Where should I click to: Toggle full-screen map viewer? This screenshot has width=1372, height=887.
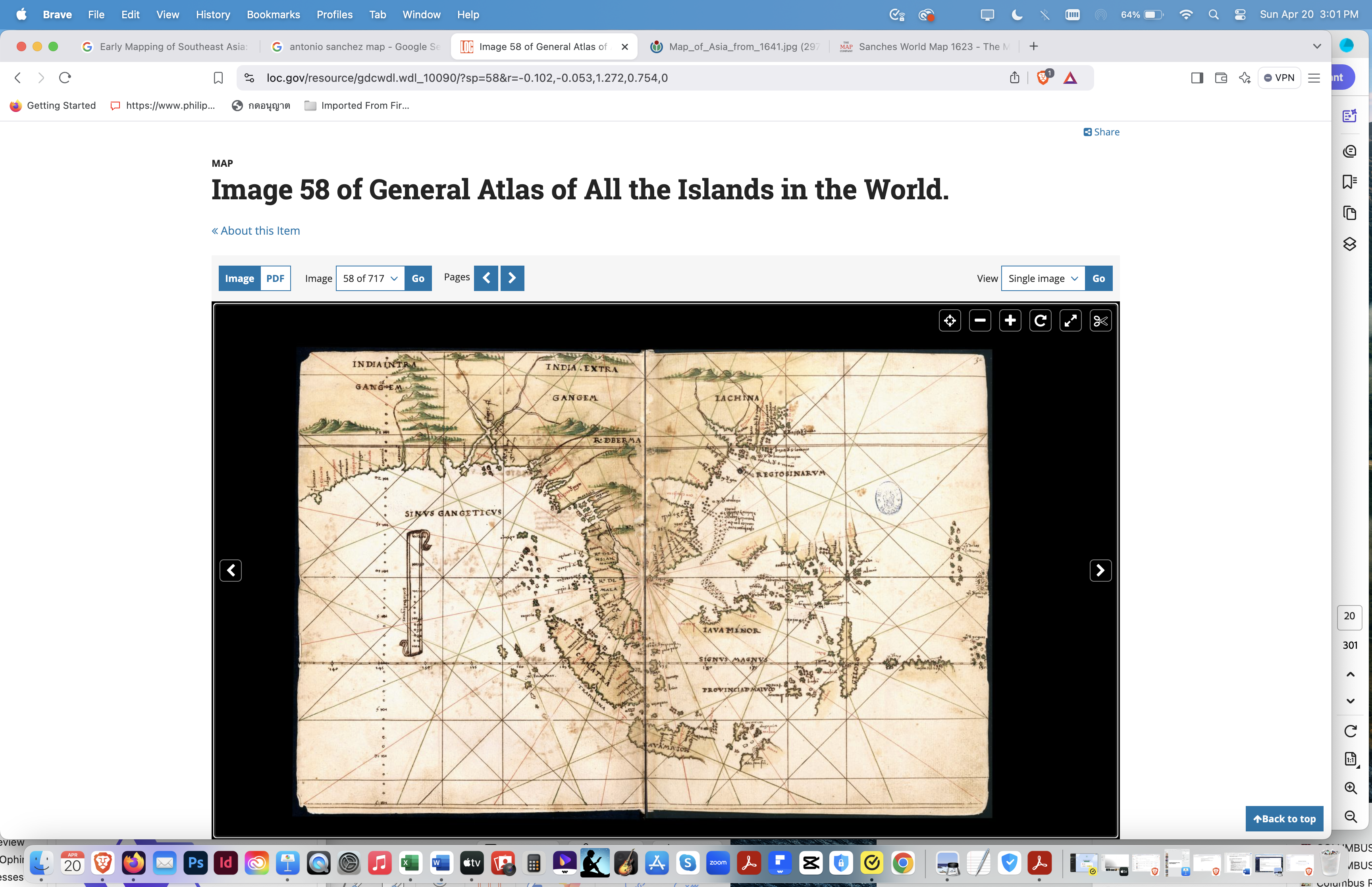[1070, 321]
